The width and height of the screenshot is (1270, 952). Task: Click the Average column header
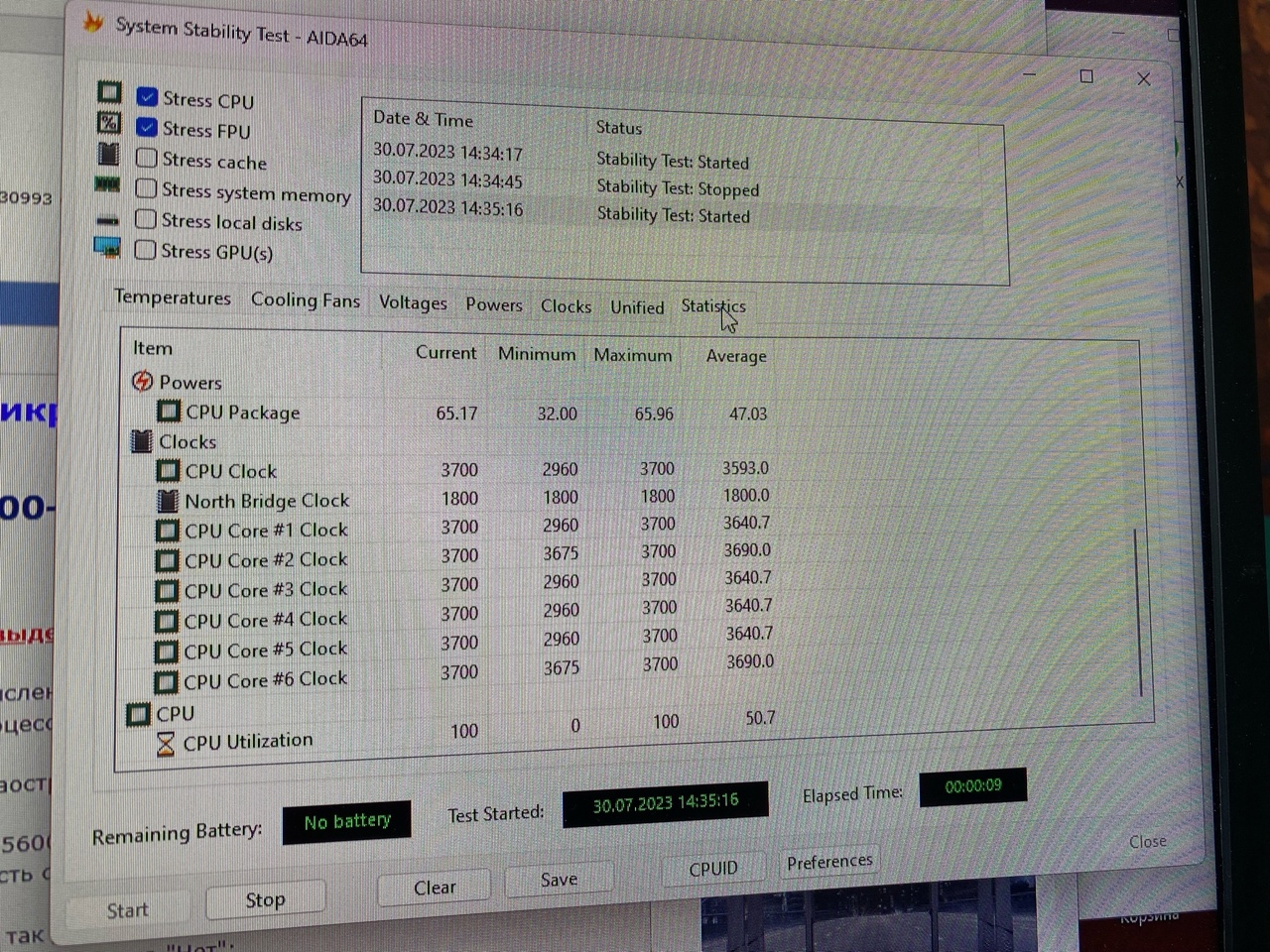pos(736,356)
